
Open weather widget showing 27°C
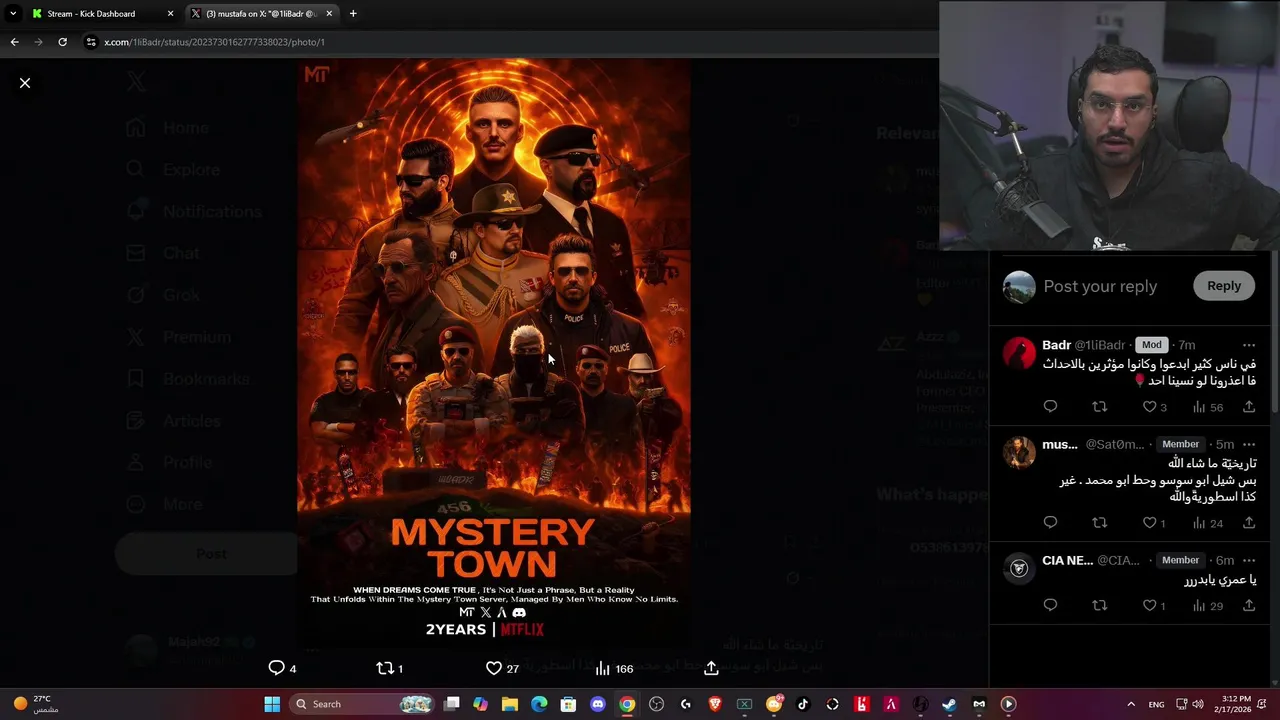pyautogui.click(x=34, y=704)
